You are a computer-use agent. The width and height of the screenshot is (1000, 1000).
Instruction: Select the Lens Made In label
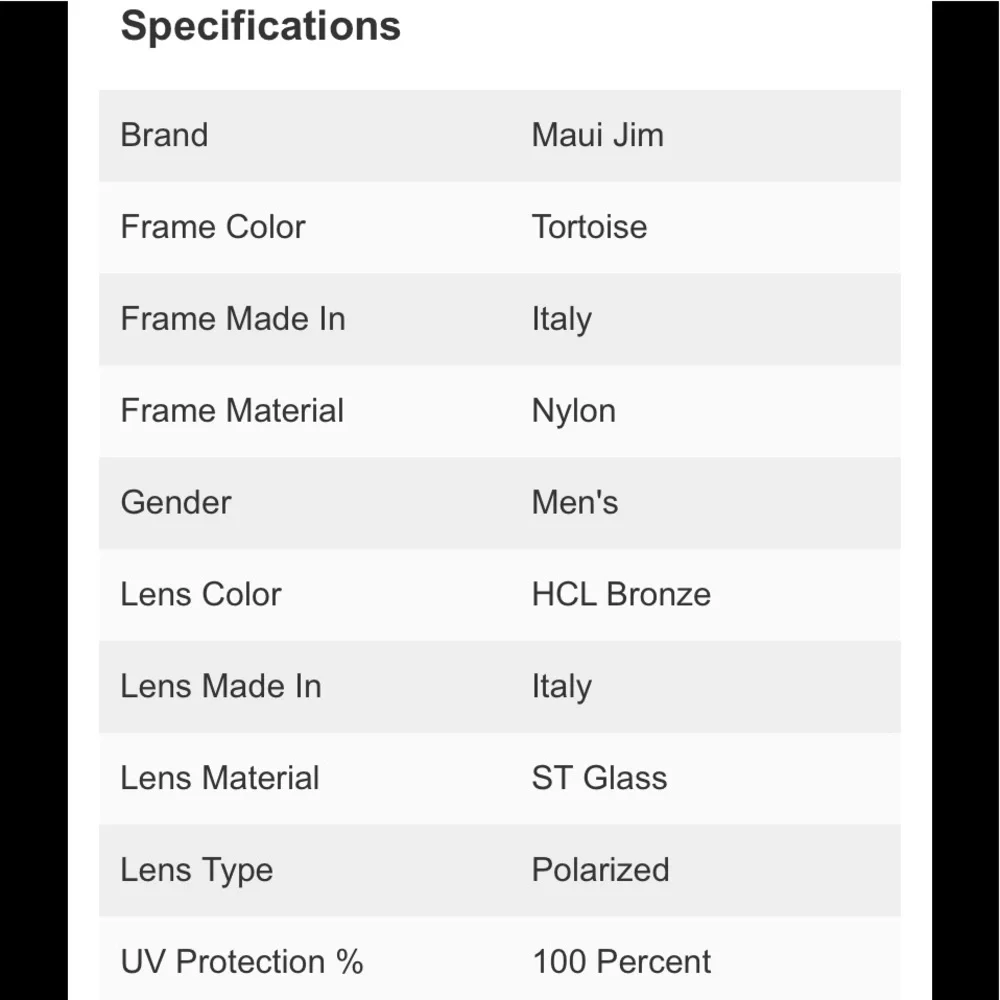221,686
